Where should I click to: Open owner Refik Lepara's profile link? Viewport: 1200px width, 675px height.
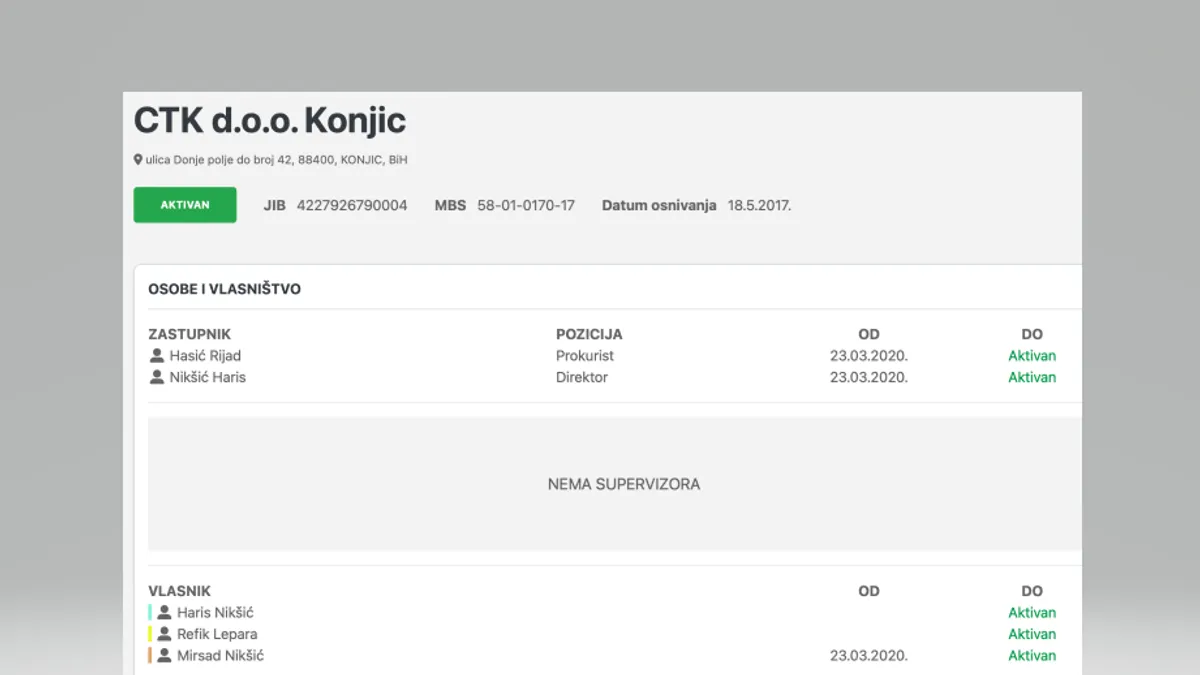tap(217, 635)
